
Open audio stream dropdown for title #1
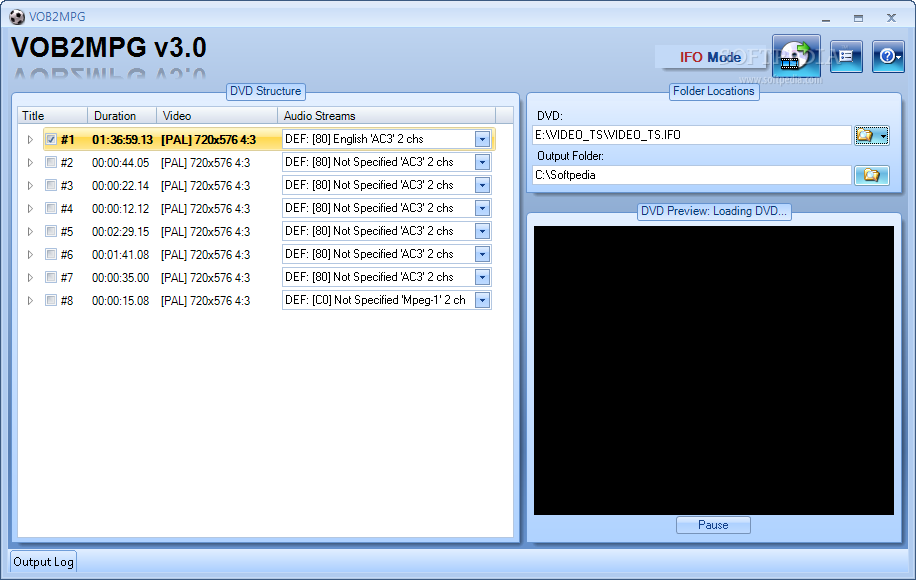[482, 139]
